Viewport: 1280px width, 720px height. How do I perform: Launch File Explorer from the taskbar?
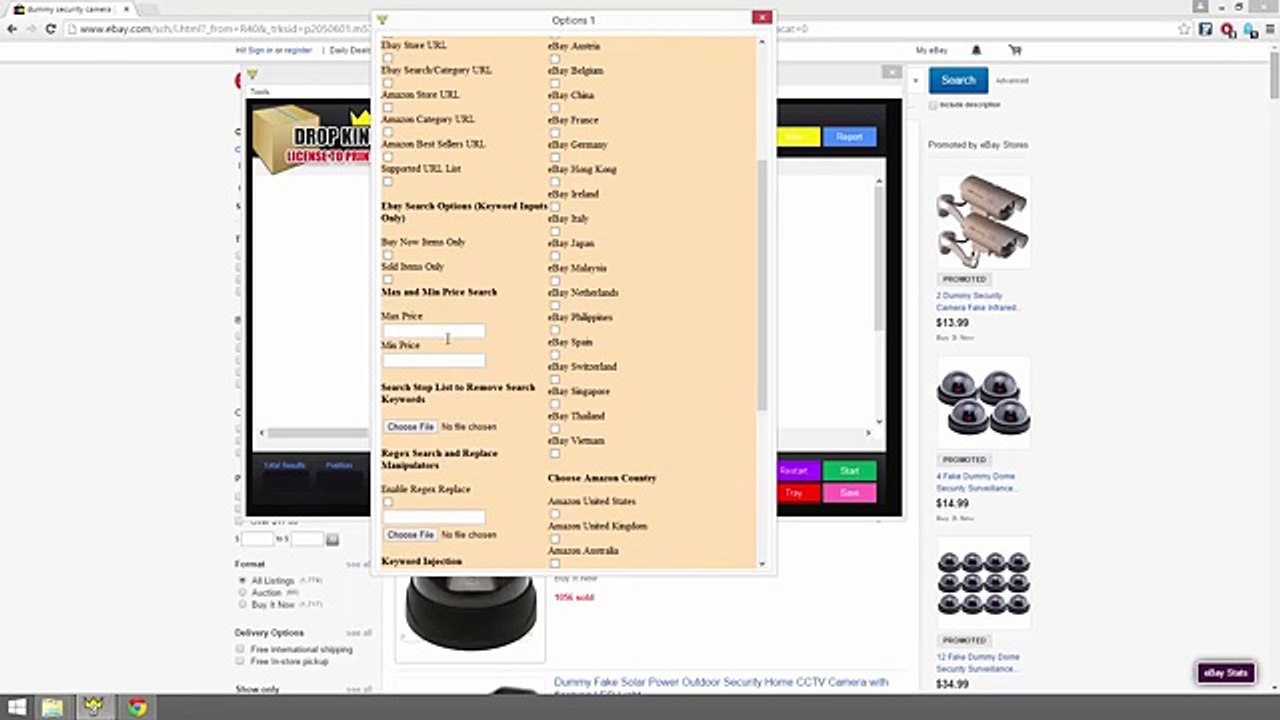[x=52, y=708]
